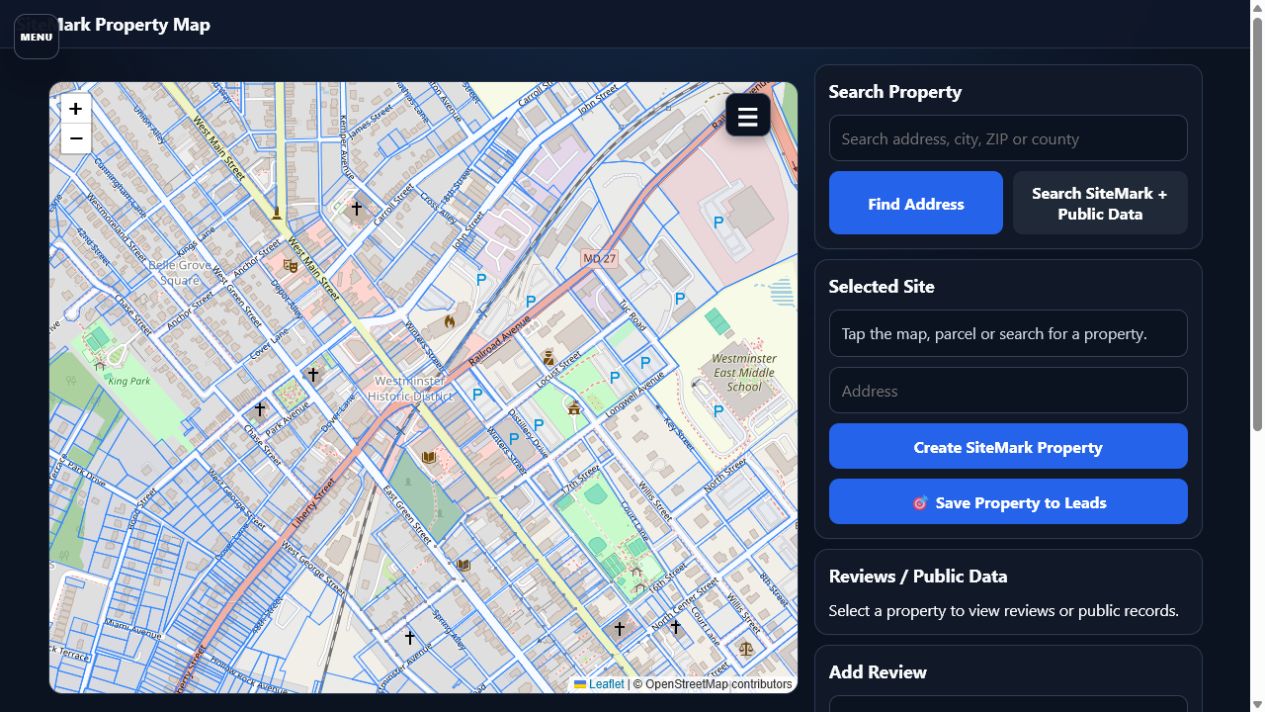1265x712 pixels.
Task: Click 'Select a property to view reviews' text
Action: point(1003,611)
